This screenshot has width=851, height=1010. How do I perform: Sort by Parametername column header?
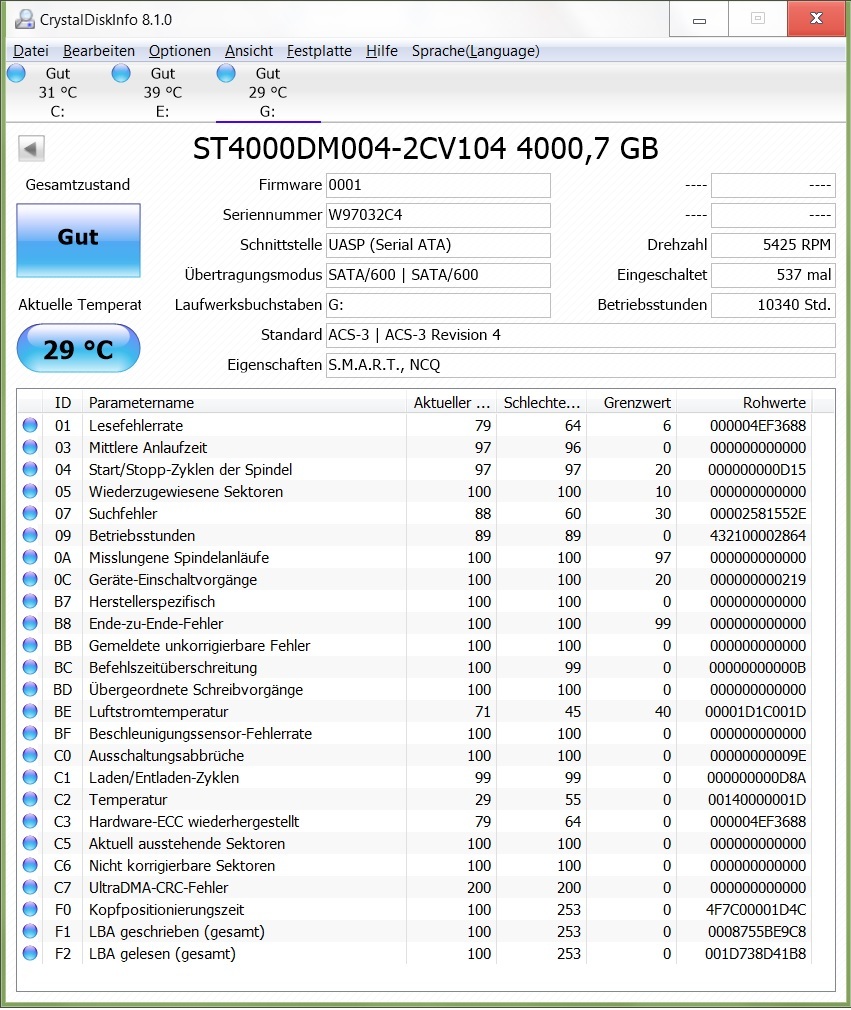(244, 403)
